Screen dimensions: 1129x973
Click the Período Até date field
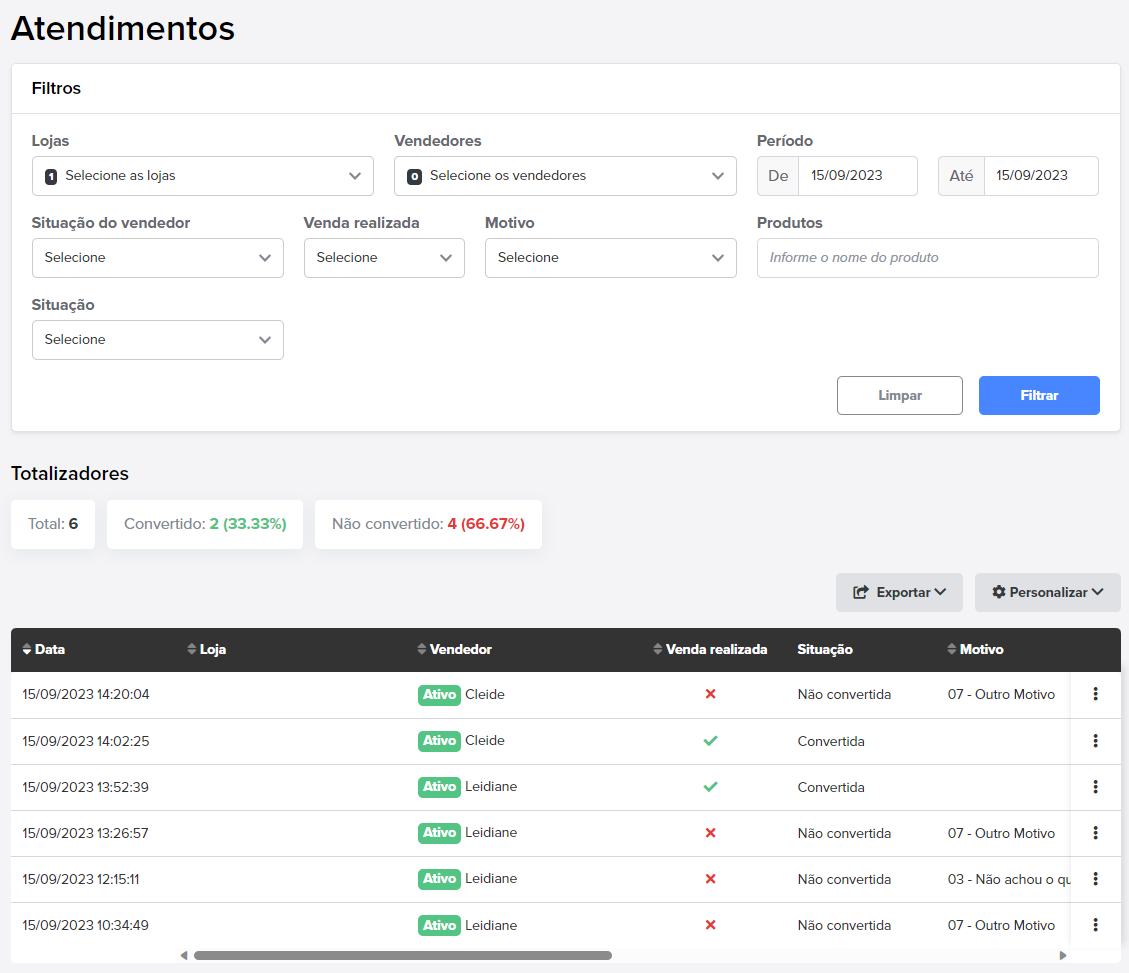(1041, 176)
